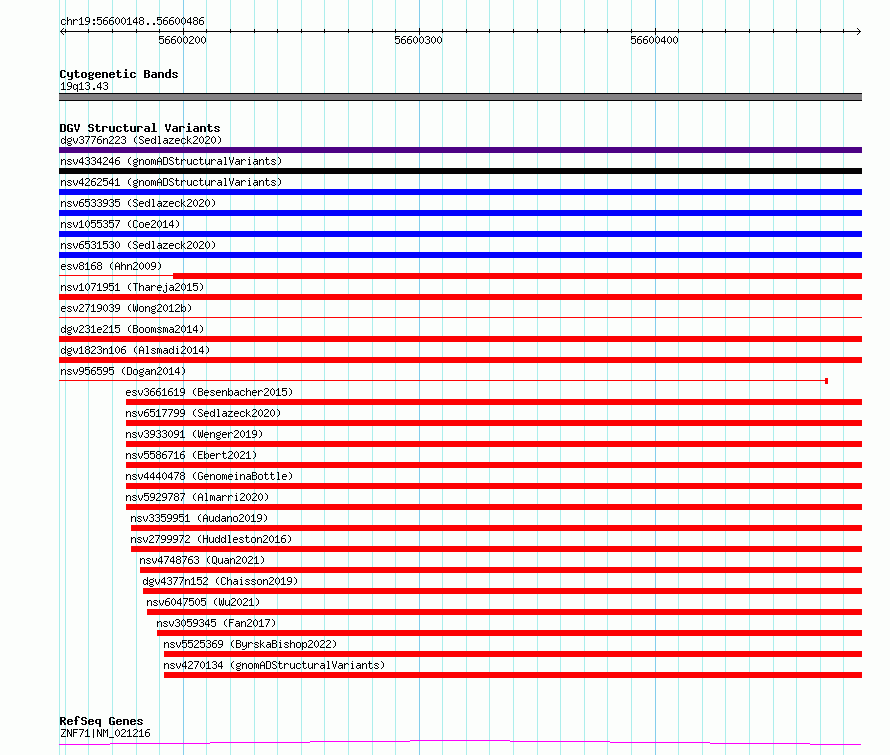The width and height of the screenshot is (890, 755).
Task: Select nsv6517799 (Sedlazeck2020) variant label
Action: click(203, 413)
